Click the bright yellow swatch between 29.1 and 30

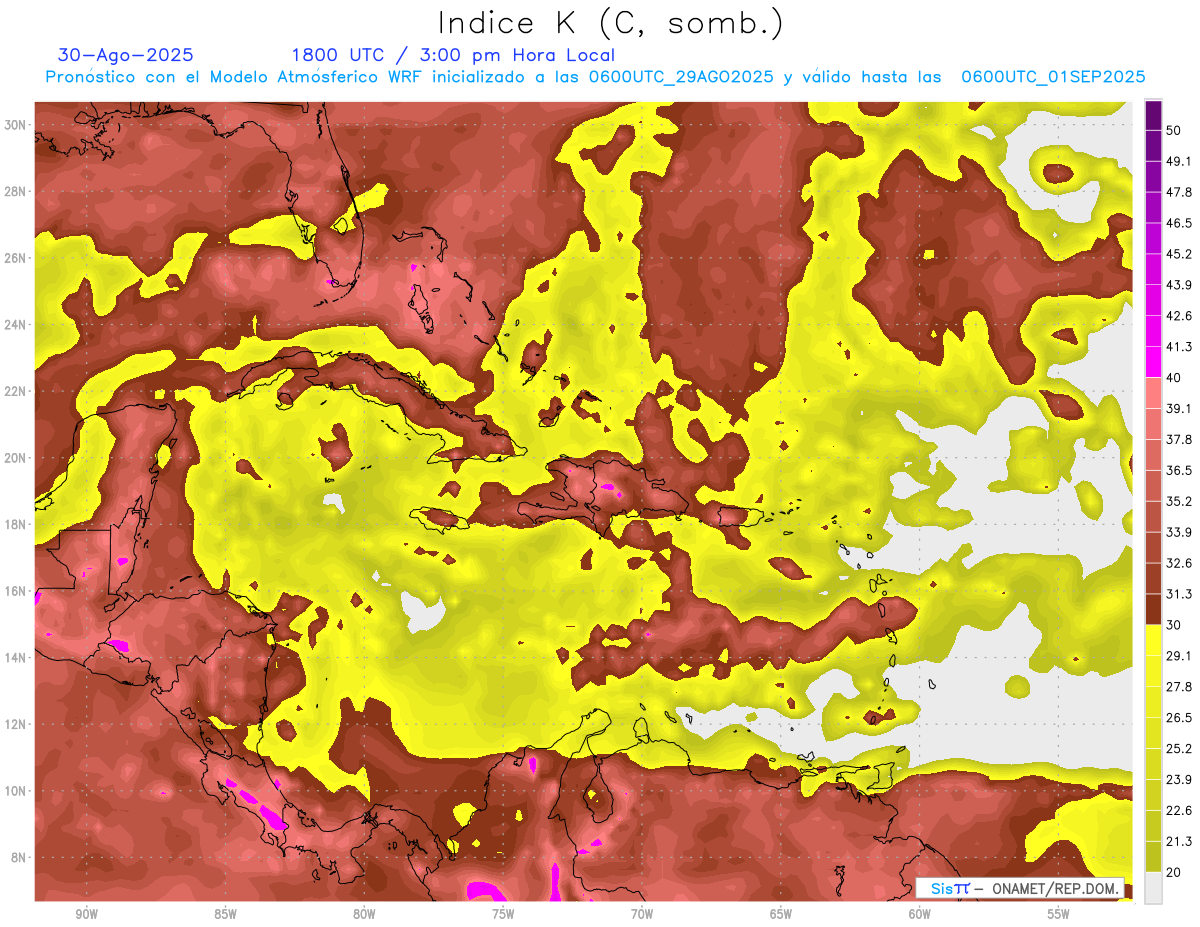[1153, 641]
